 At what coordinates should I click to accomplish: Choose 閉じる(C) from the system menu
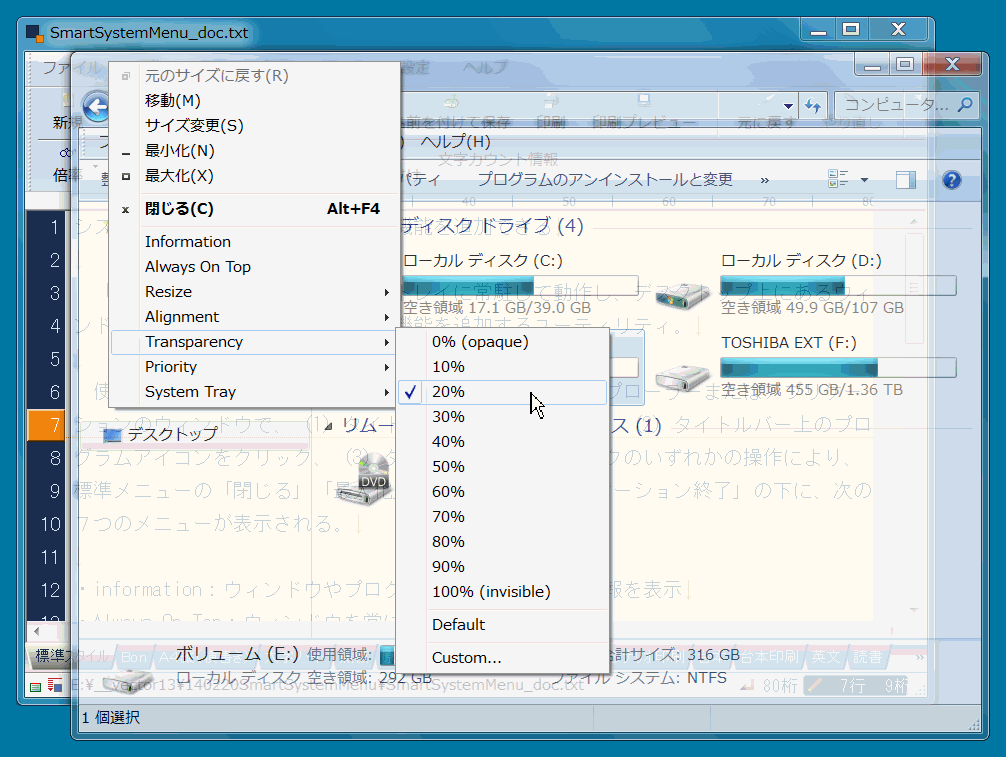pos(253,208)
